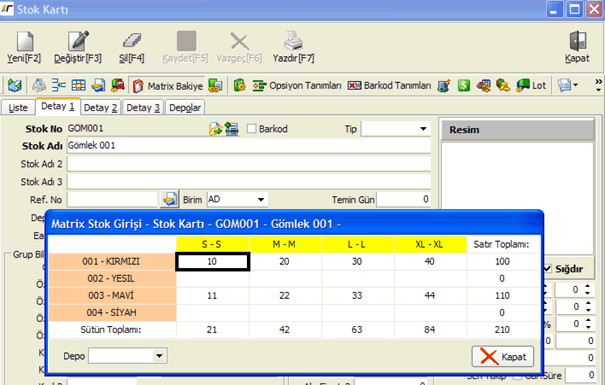Open Barkod Tanımları
605x385 pixels.
click(x=389, y=85)
